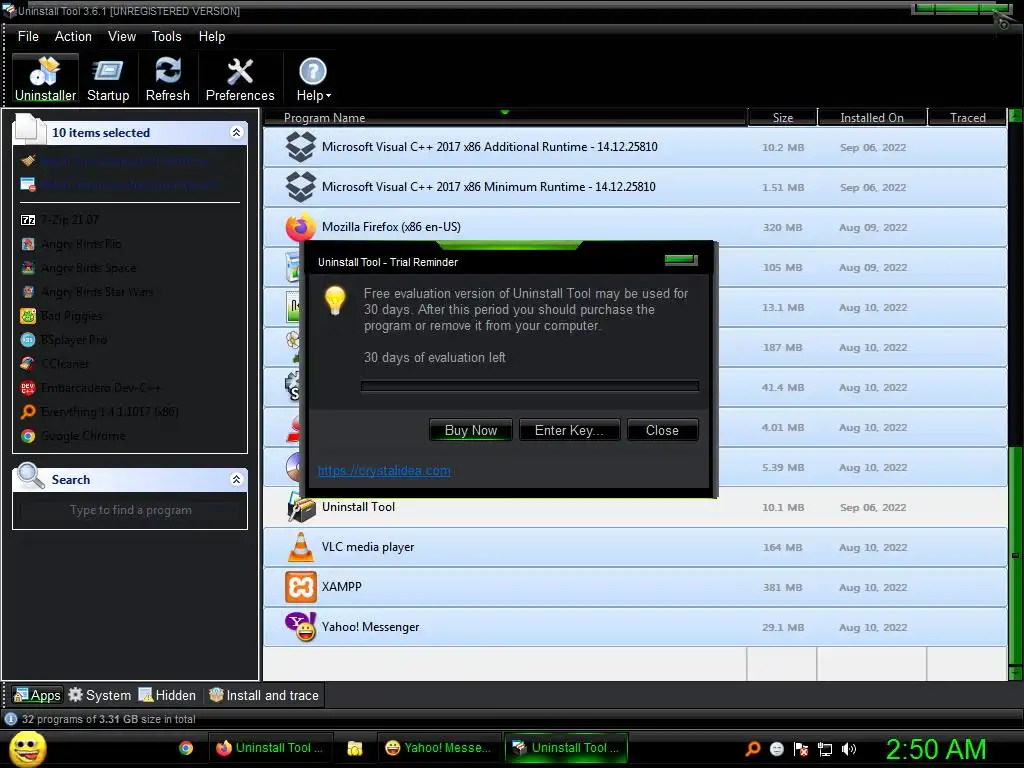This screenshot has width=1024, height=768.
Task: Click the batch uninstall broom icon
Action: pyautogui.click(x=27, y=161)
